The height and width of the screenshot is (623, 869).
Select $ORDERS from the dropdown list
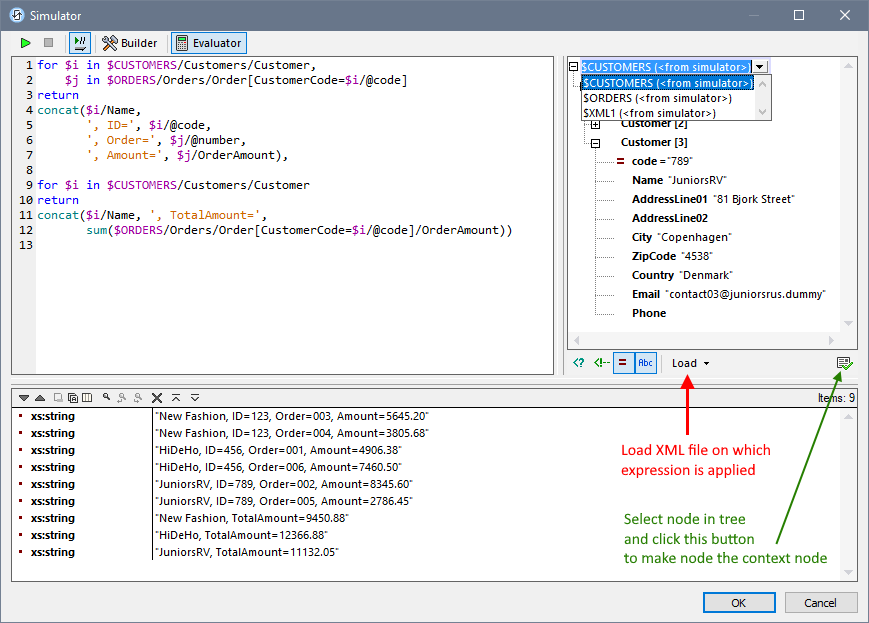click(x=657, y=98)
